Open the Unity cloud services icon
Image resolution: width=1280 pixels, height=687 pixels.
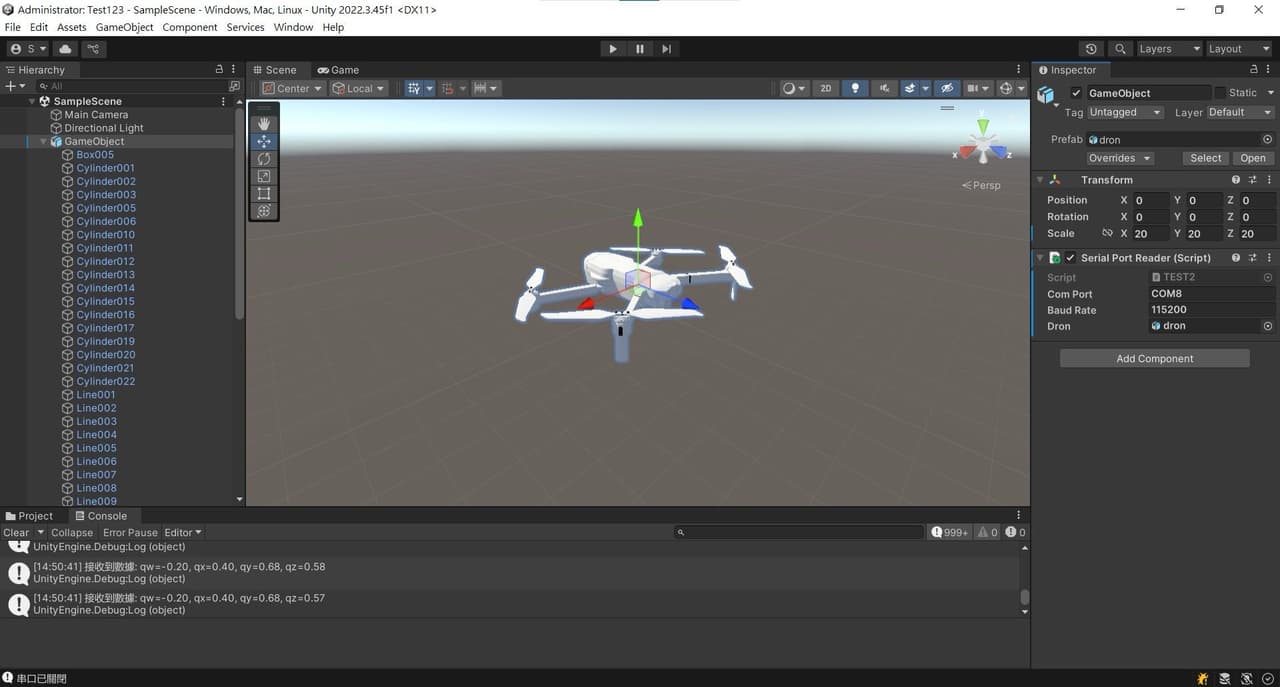tap(65, 49)
